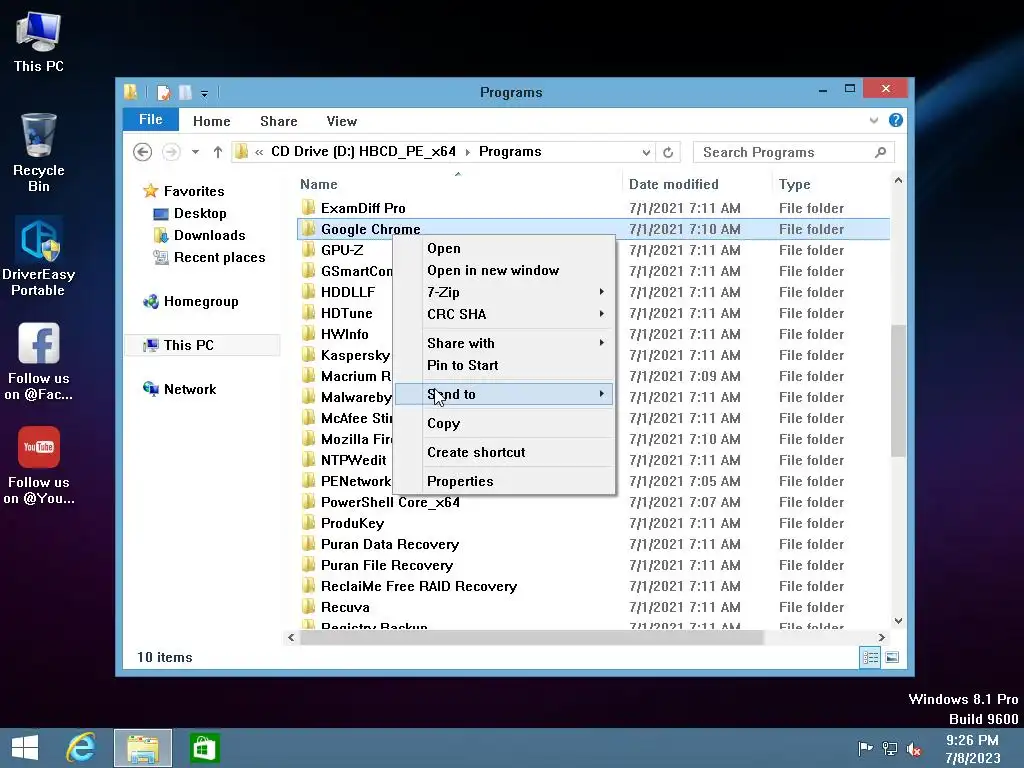Click the muted volume tray icon
Viewport: 1024px width, 768px height.
[914, 749]
